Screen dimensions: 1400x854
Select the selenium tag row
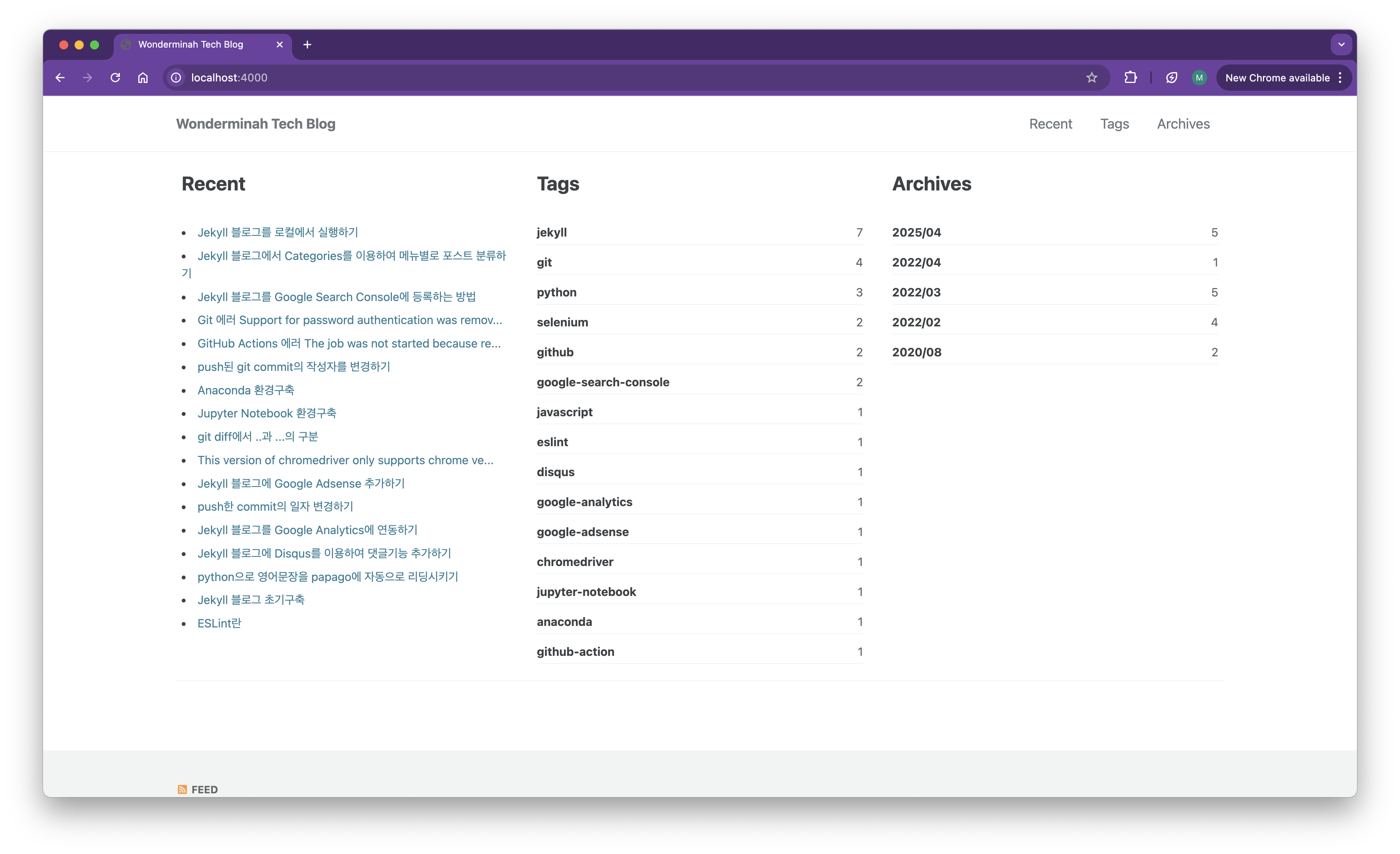coord(562,322)
